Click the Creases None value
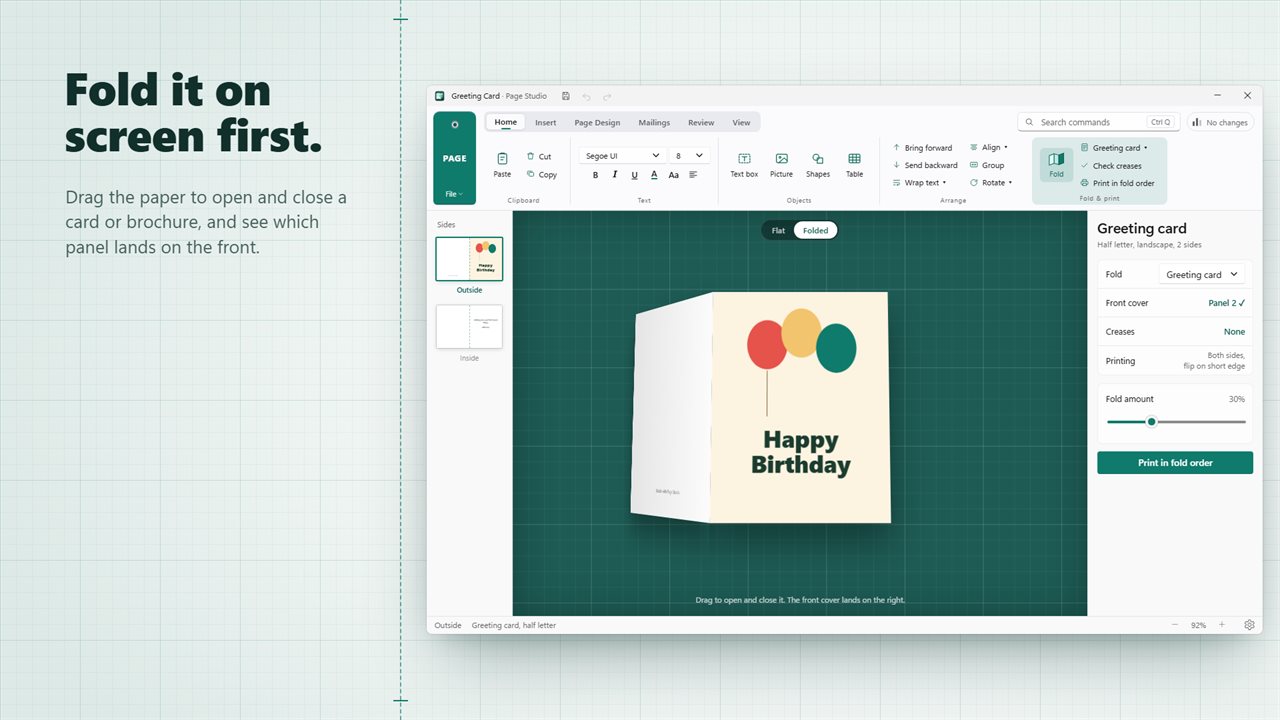 (1234, 332)
